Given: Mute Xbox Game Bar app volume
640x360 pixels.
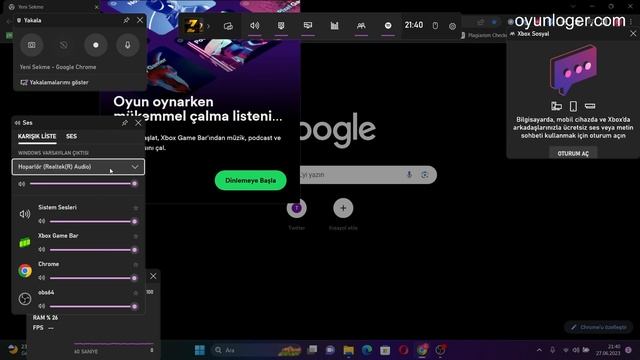Looking at the screenshot, I should coord(42,249).
